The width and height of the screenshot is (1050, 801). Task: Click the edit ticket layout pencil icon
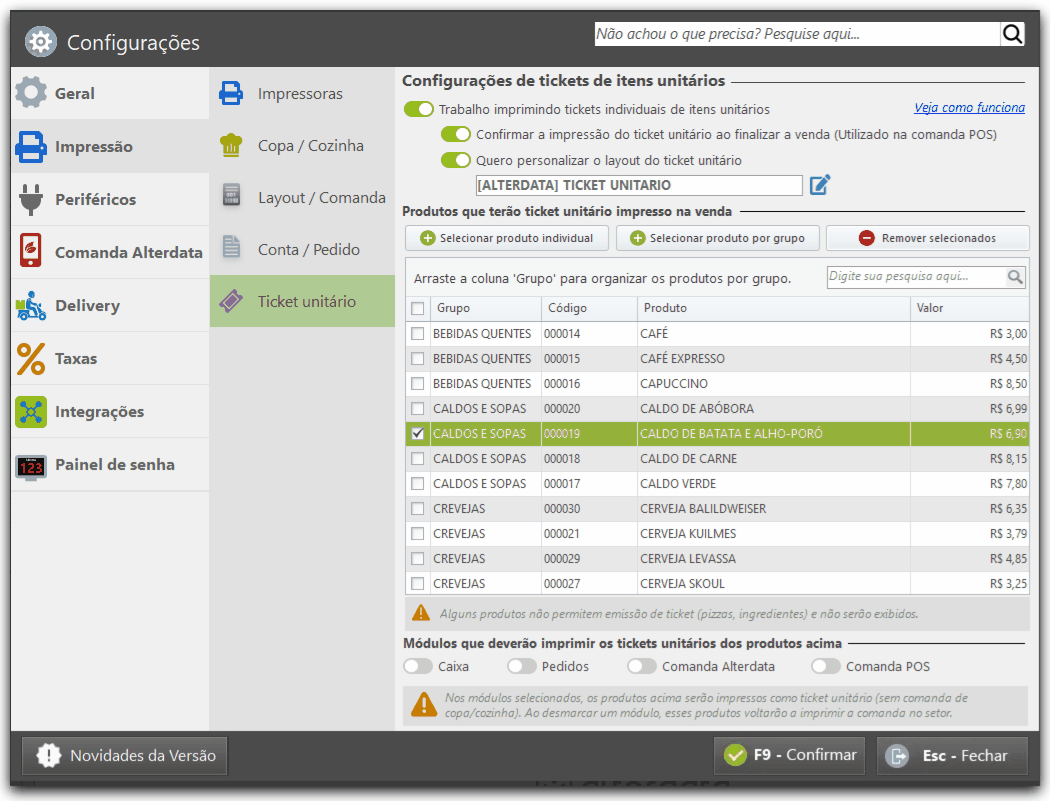point(820,185)
